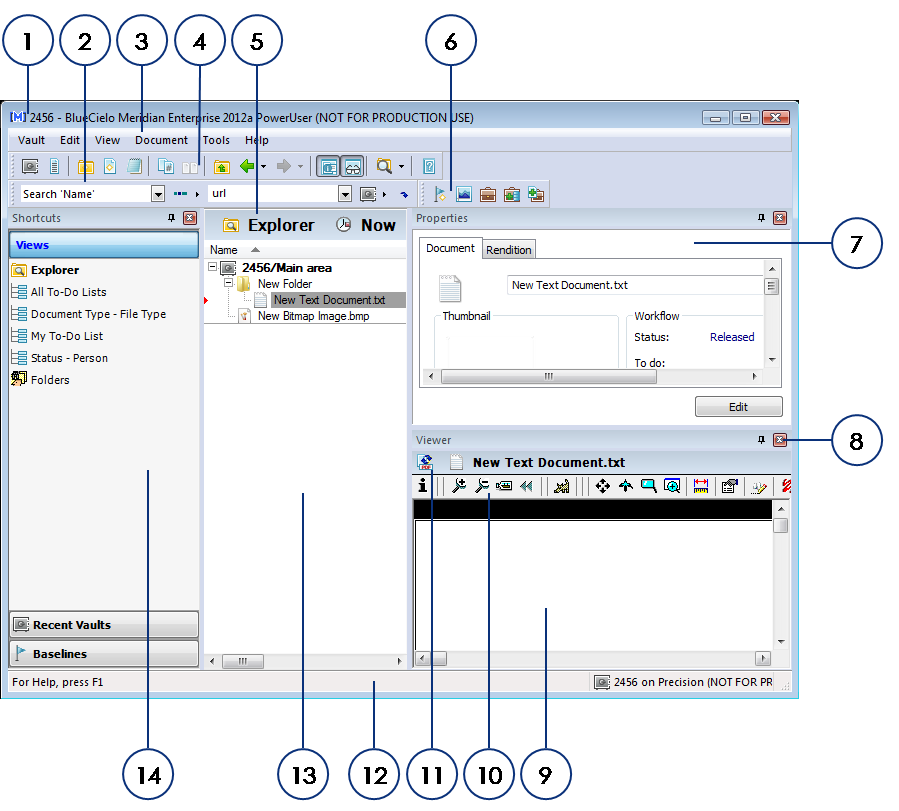Screen dimensions: 899x811
Task: Click the viewer bird fly-to icon
Action: [x=626, y=486]
